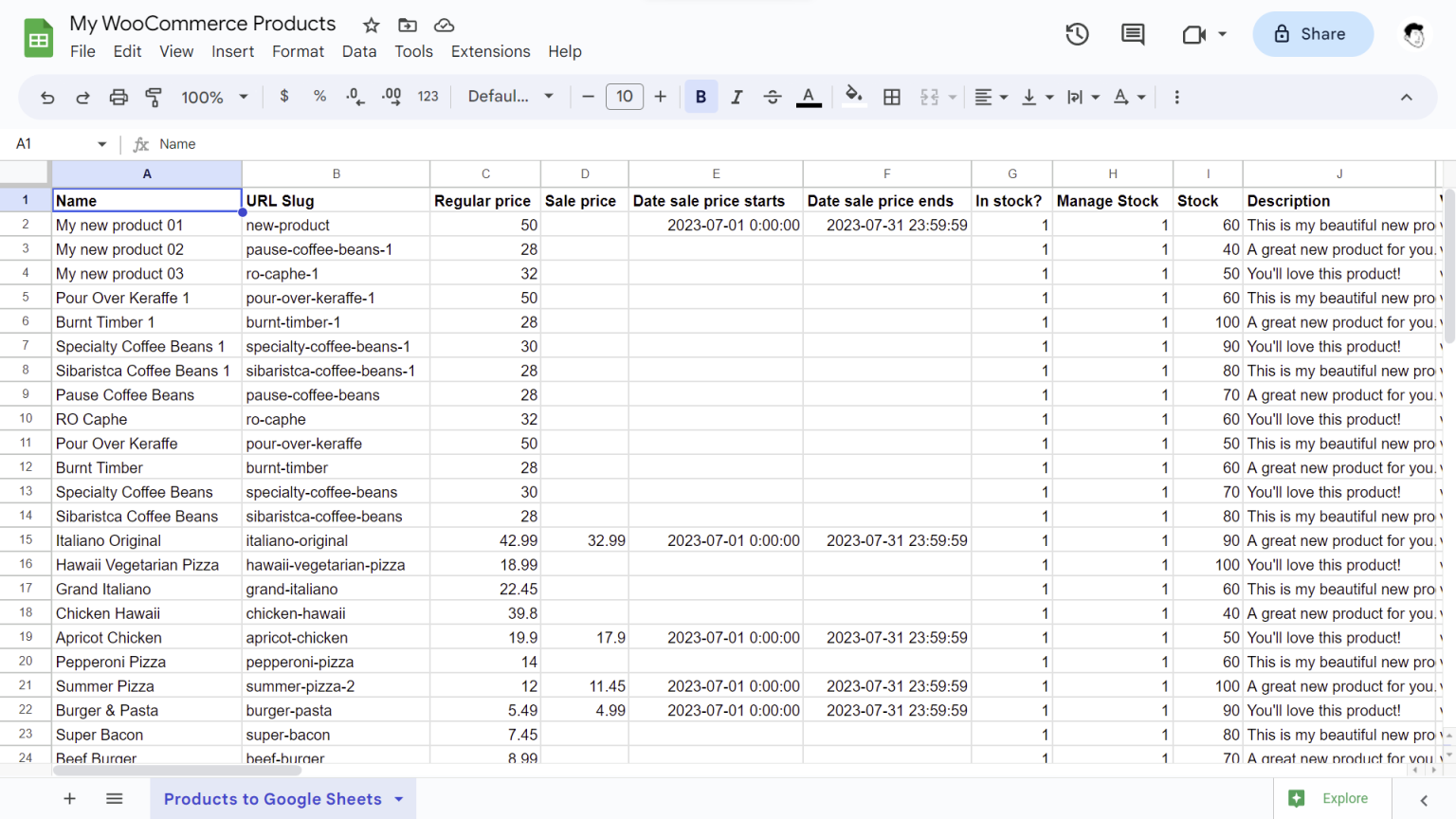Open the Extensions menu
1456x819 pixels.
[x=490, y=51]
